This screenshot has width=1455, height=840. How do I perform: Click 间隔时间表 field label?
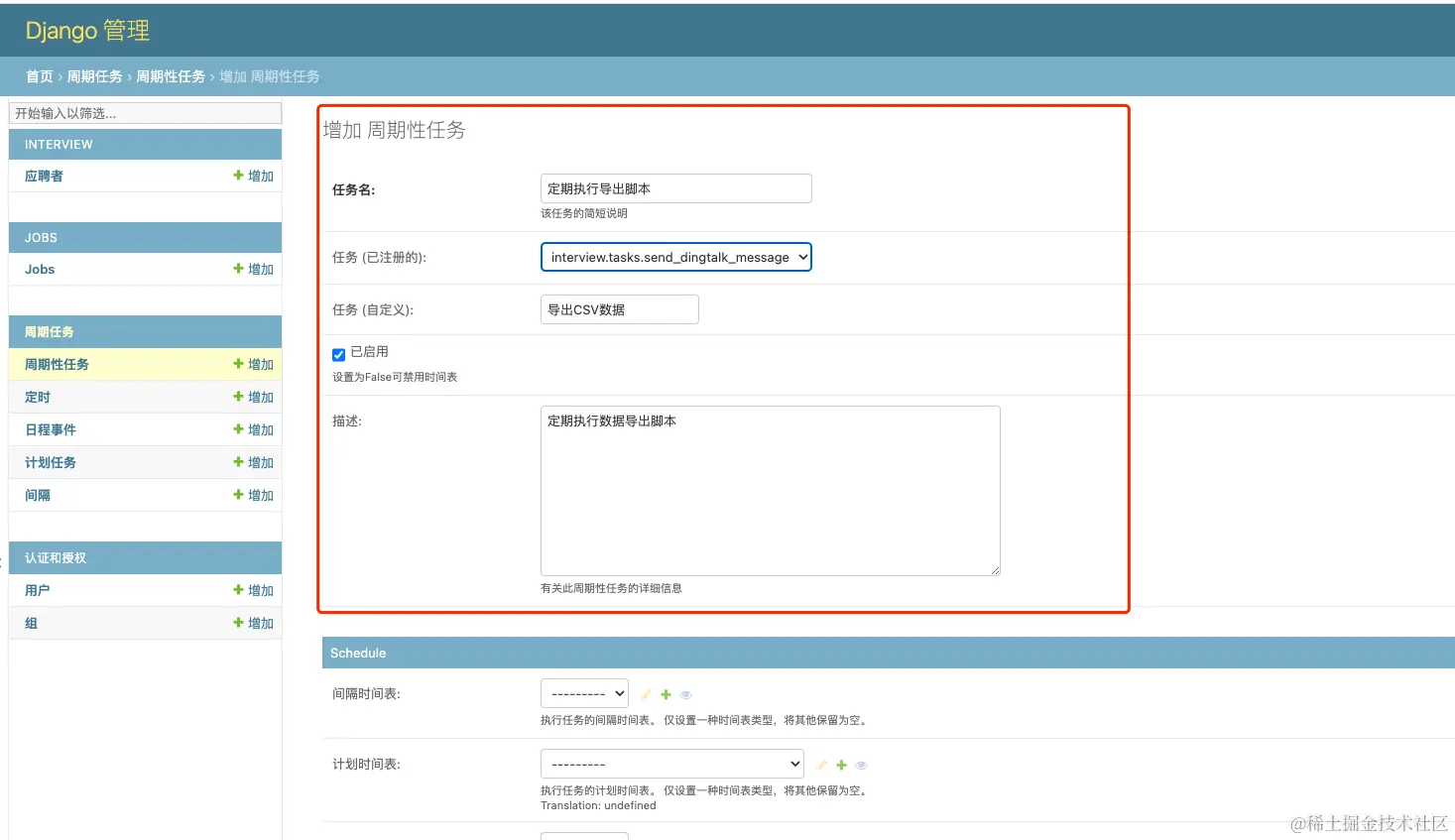click(366, 693)
